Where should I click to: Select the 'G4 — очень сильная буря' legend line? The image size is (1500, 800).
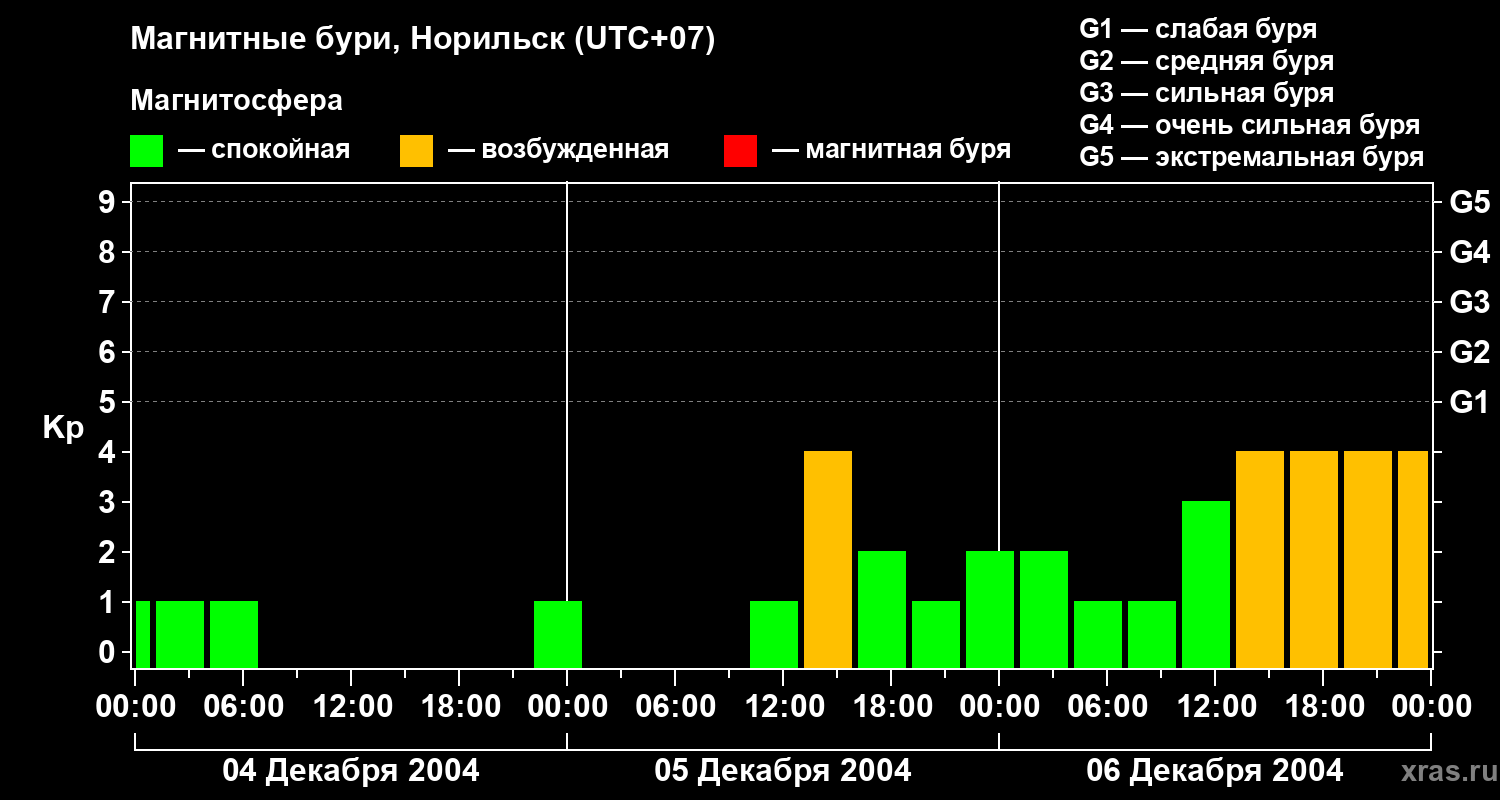tap(1250, 125)
